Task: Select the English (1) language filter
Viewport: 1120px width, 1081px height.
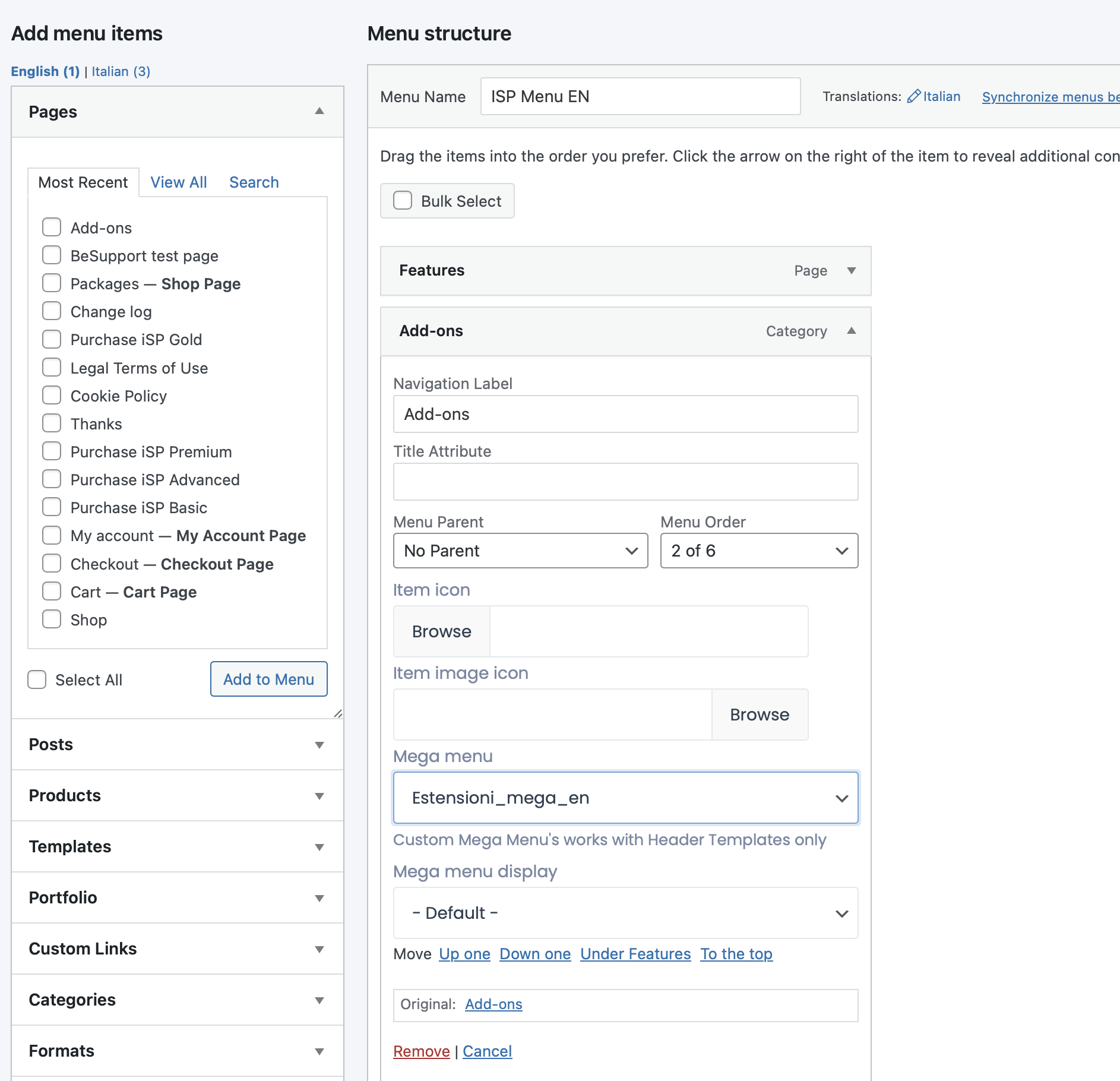Action: pyautogui.click(x=45, y=71)
